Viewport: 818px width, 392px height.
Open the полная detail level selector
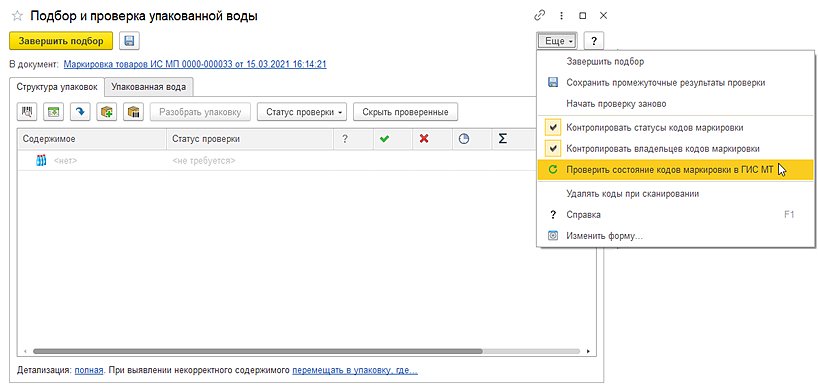(x=88, y=371)
